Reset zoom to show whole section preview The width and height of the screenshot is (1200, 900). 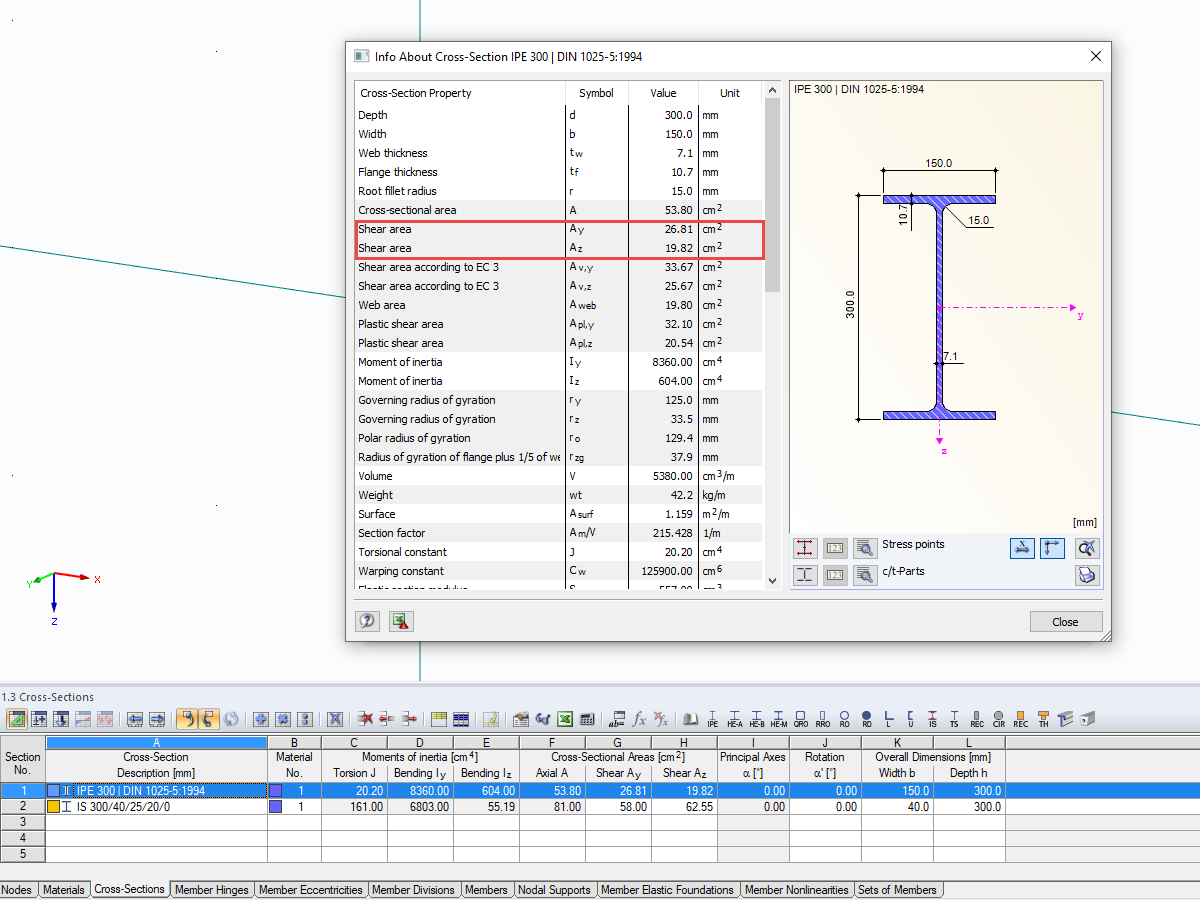click(x=1087, y=547)
